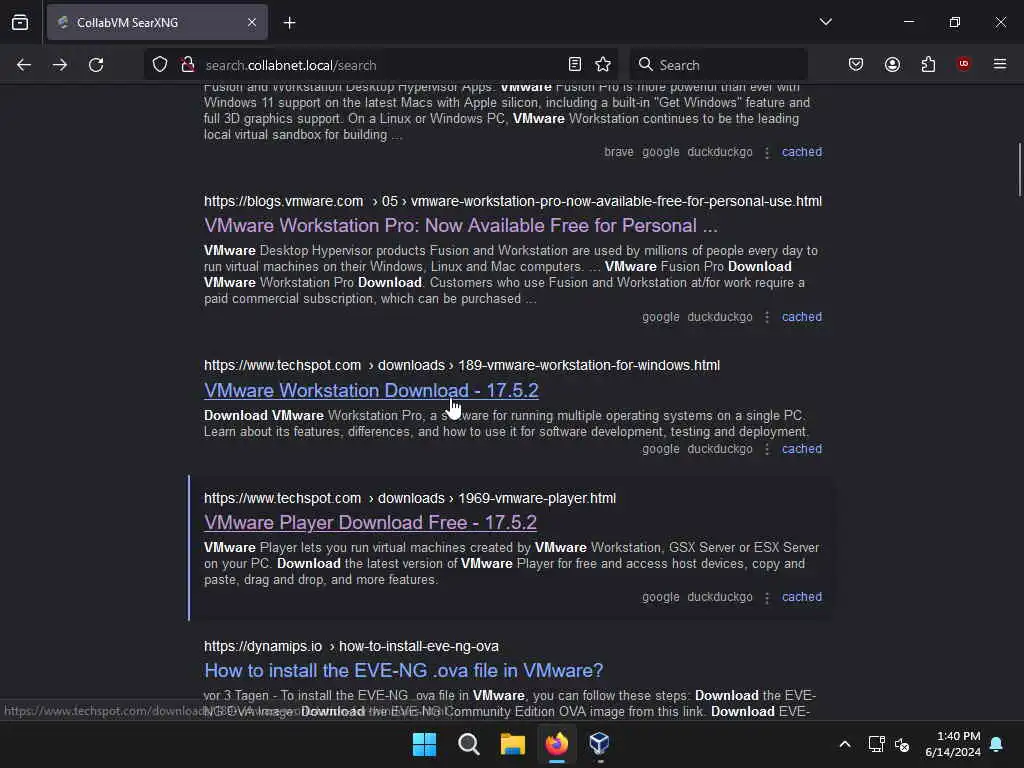Open the Extensions puzzle icon
The height and width of the screenshot is (768, 1024).
(928, 64)
